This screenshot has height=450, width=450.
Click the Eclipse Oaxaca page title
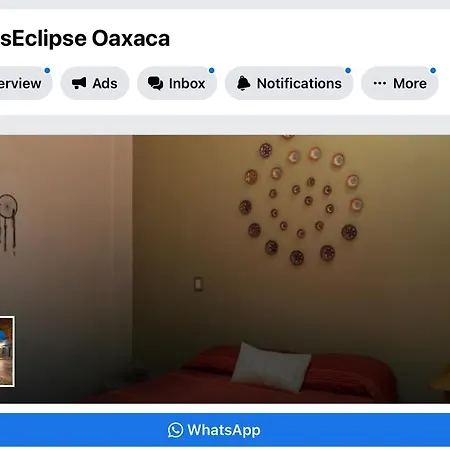pos(85,38)
